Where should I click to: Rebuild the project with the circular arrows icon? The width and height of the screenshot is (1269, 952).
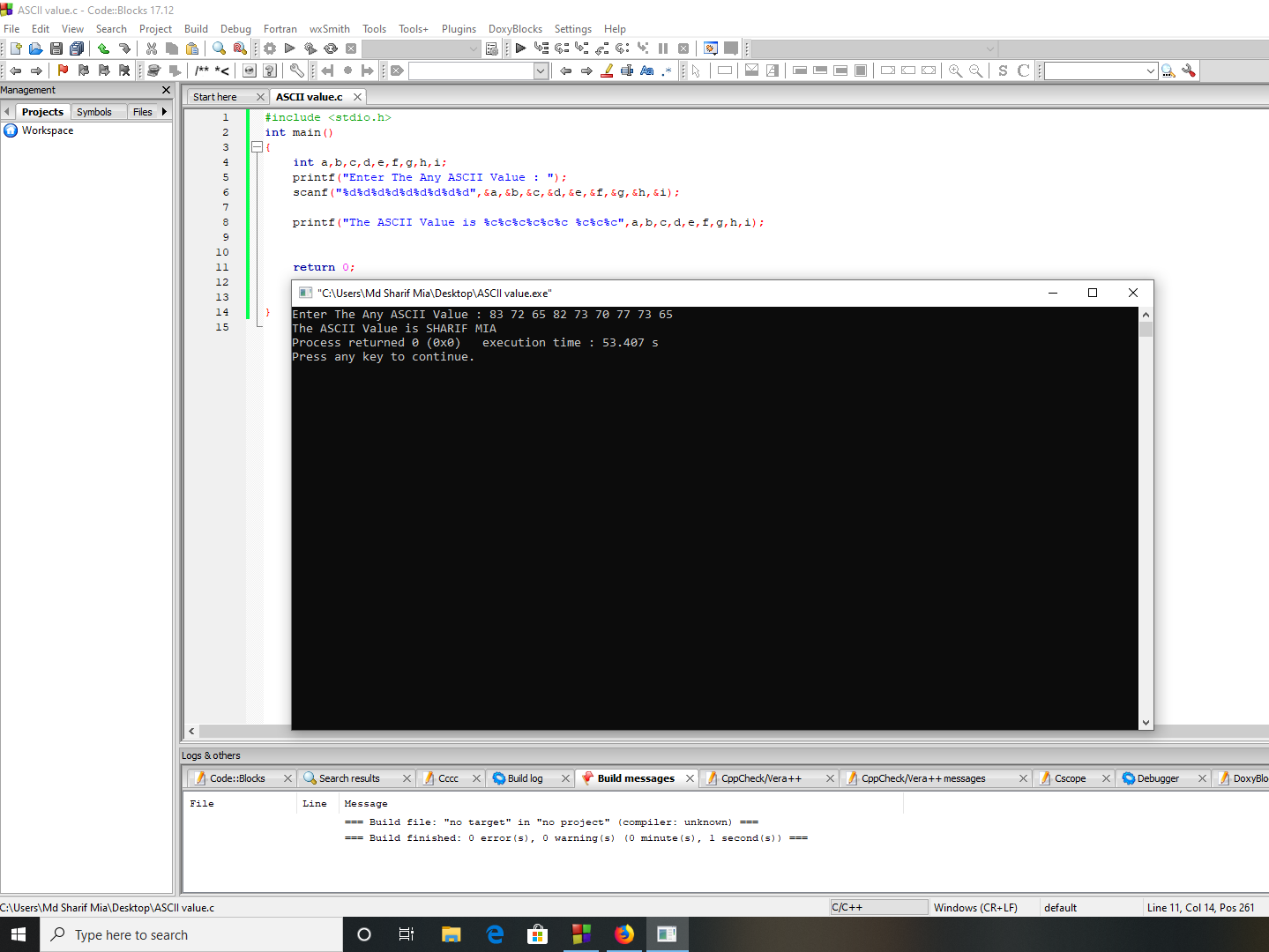[x=331, y=48]
